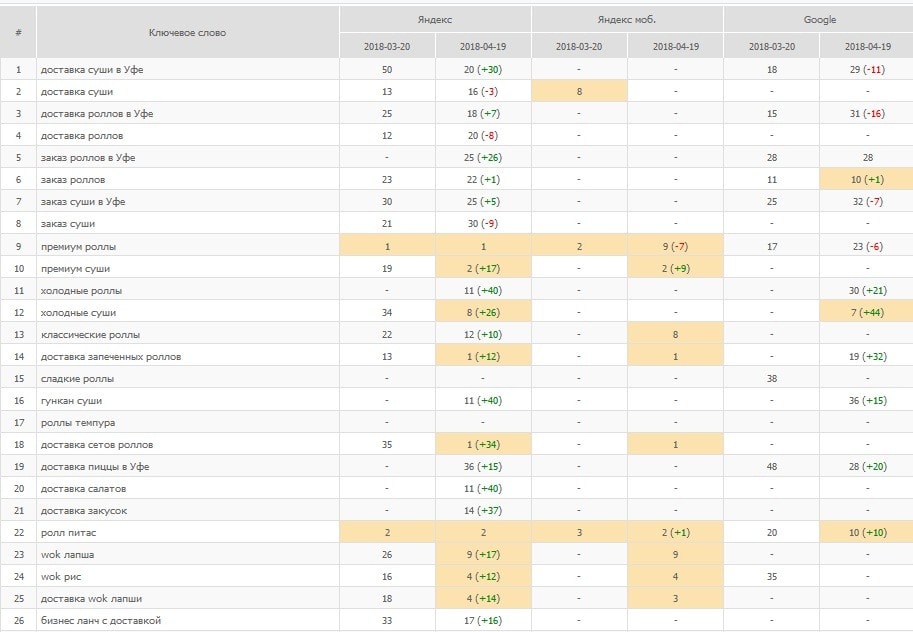Open keyword 'премиум роллы'
The width and height of the screenshot is (913, 632).
click(x=80, y=246)
